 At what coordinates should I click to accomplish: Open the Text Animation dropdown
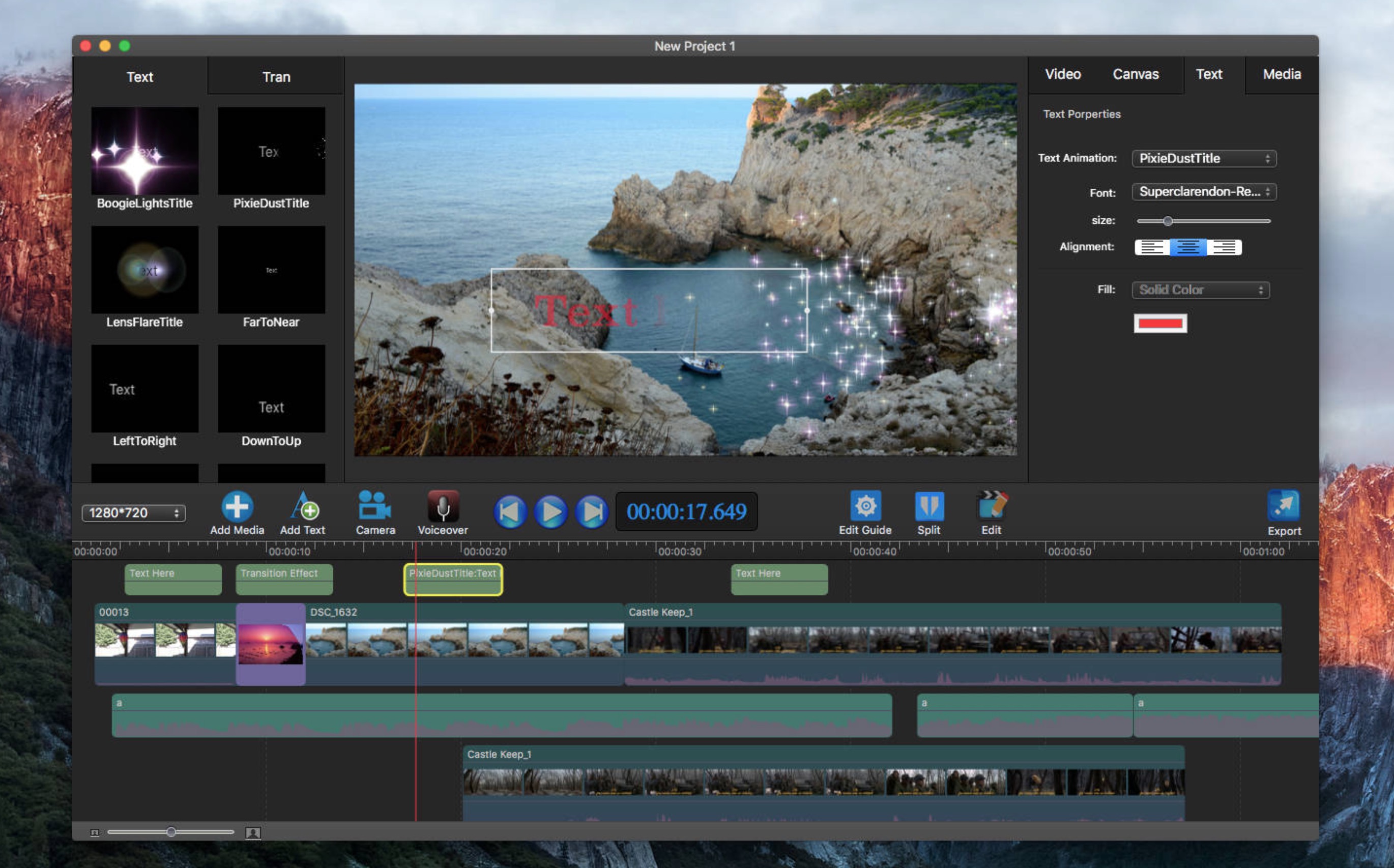(x=1201, y=158)
